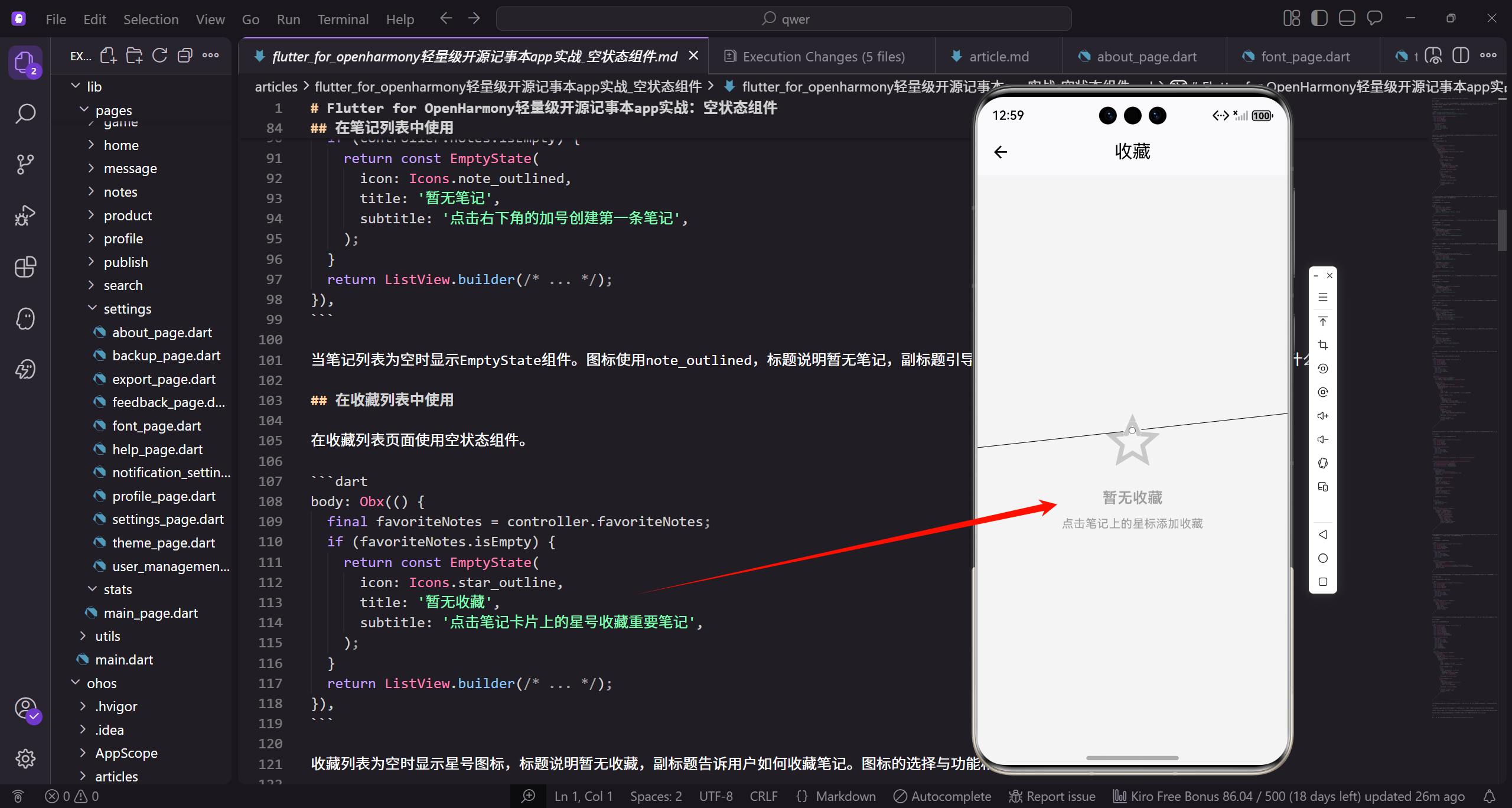The image size is (1512, 808).
Task: Click the qwer command search field
Action: [x=784, y=19]
